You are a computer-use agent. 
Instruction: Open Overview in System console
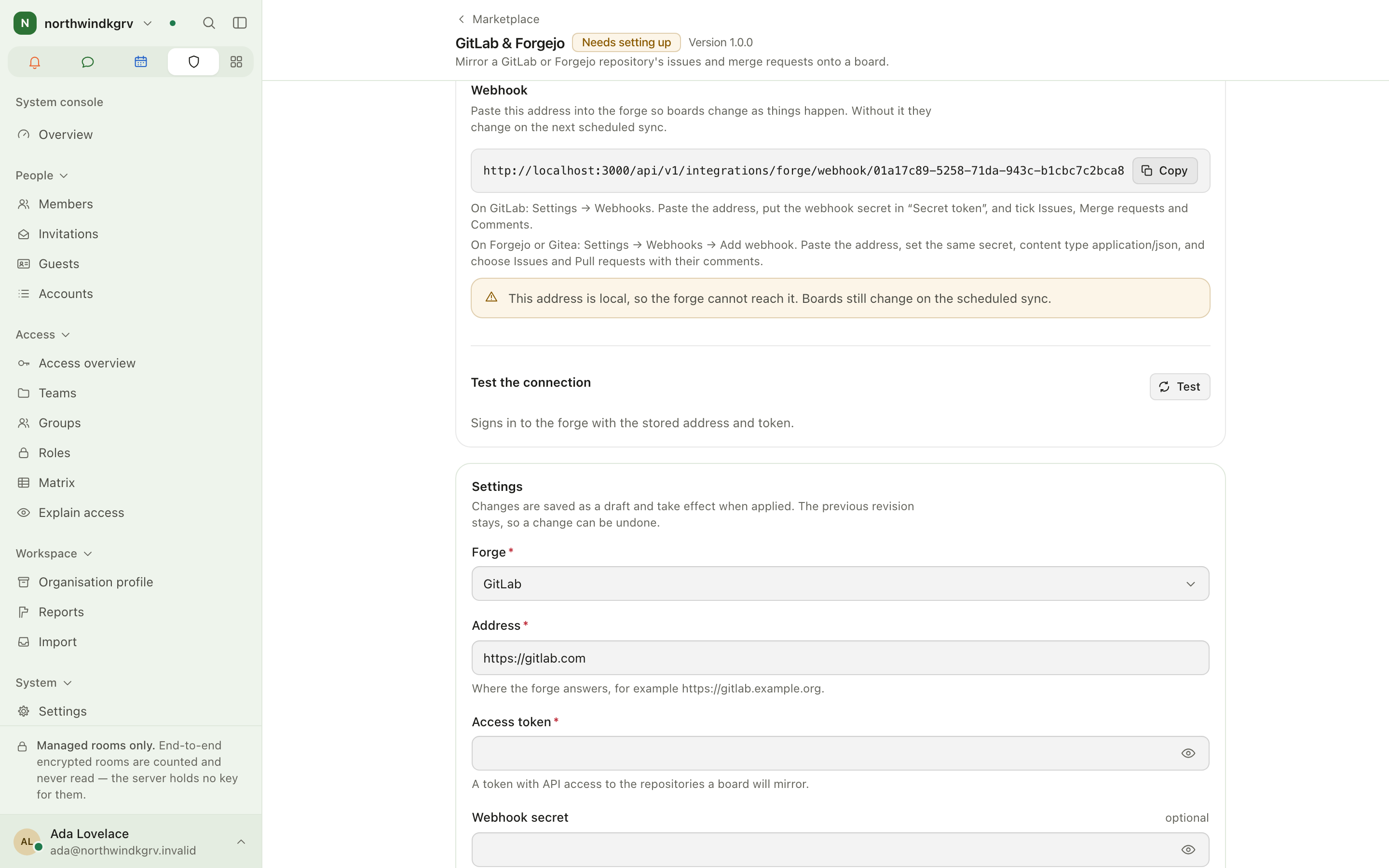point(131,135)
